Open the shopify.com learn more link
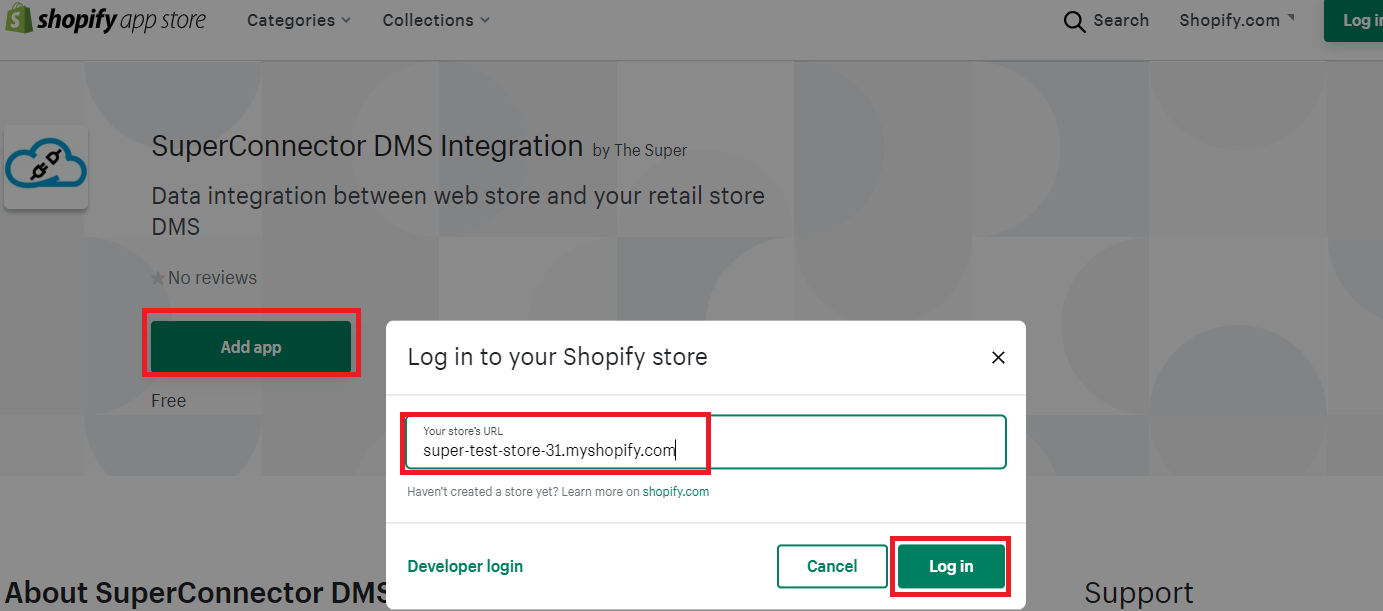Viewport: 1383px width, 611px height. pos(676,492)
